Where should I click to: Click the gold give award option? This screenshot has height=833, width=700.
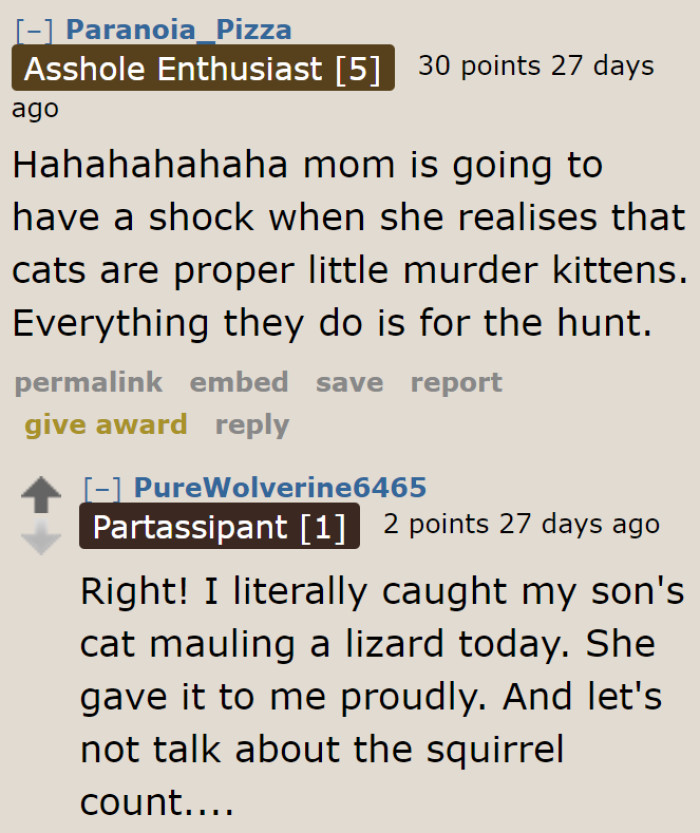(106, 424)
